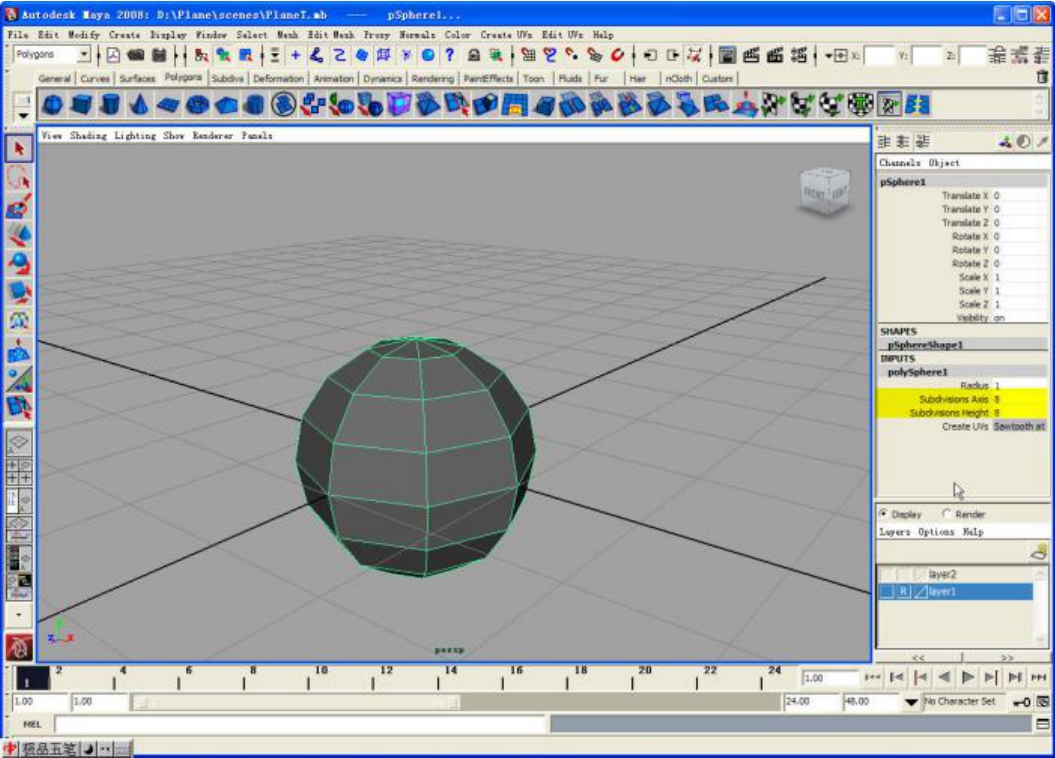
Task: Open the Layers menu in layer editor
Action: coord(894,532)
